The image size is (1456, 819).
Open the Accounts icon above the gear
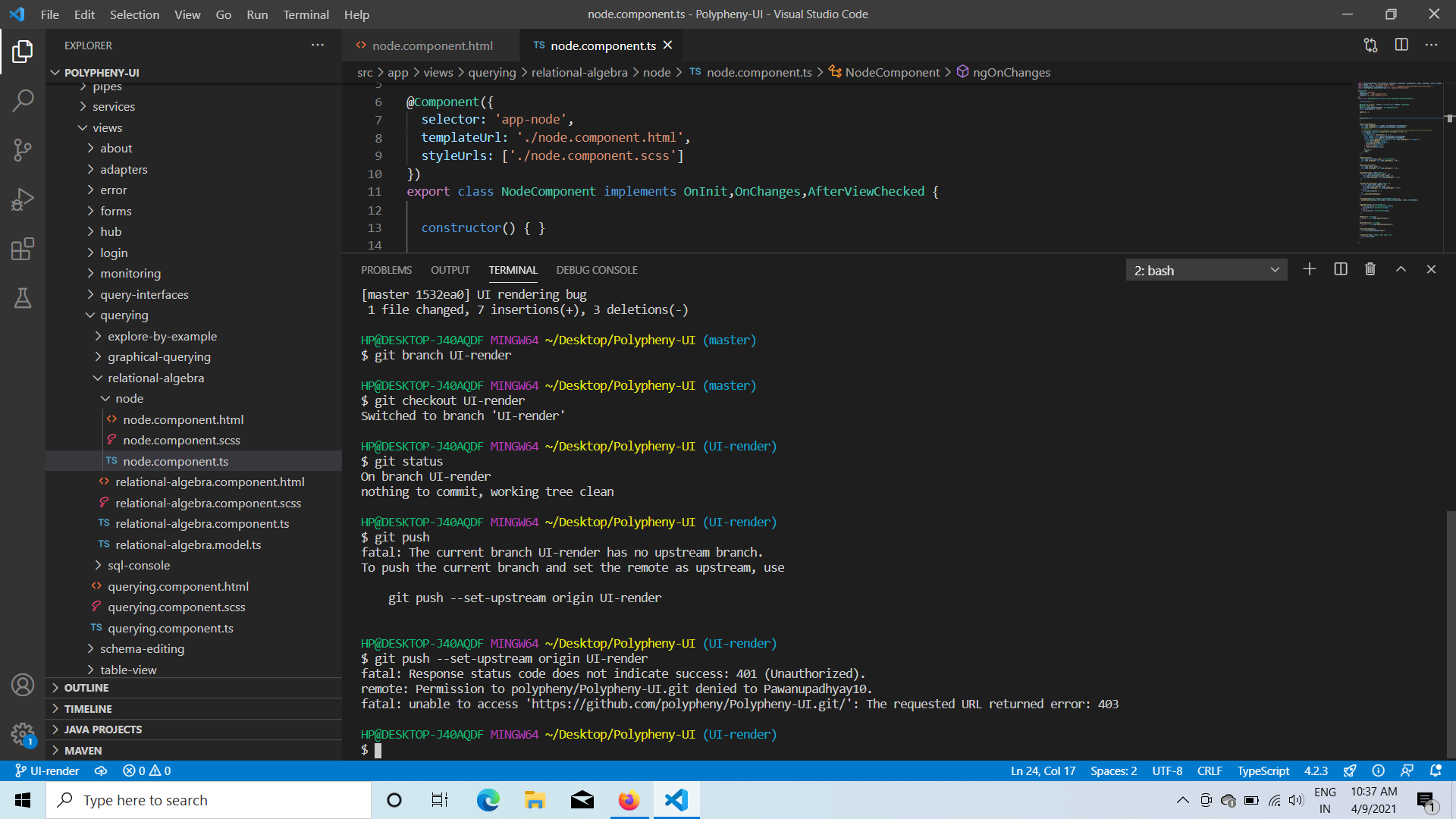23,685
